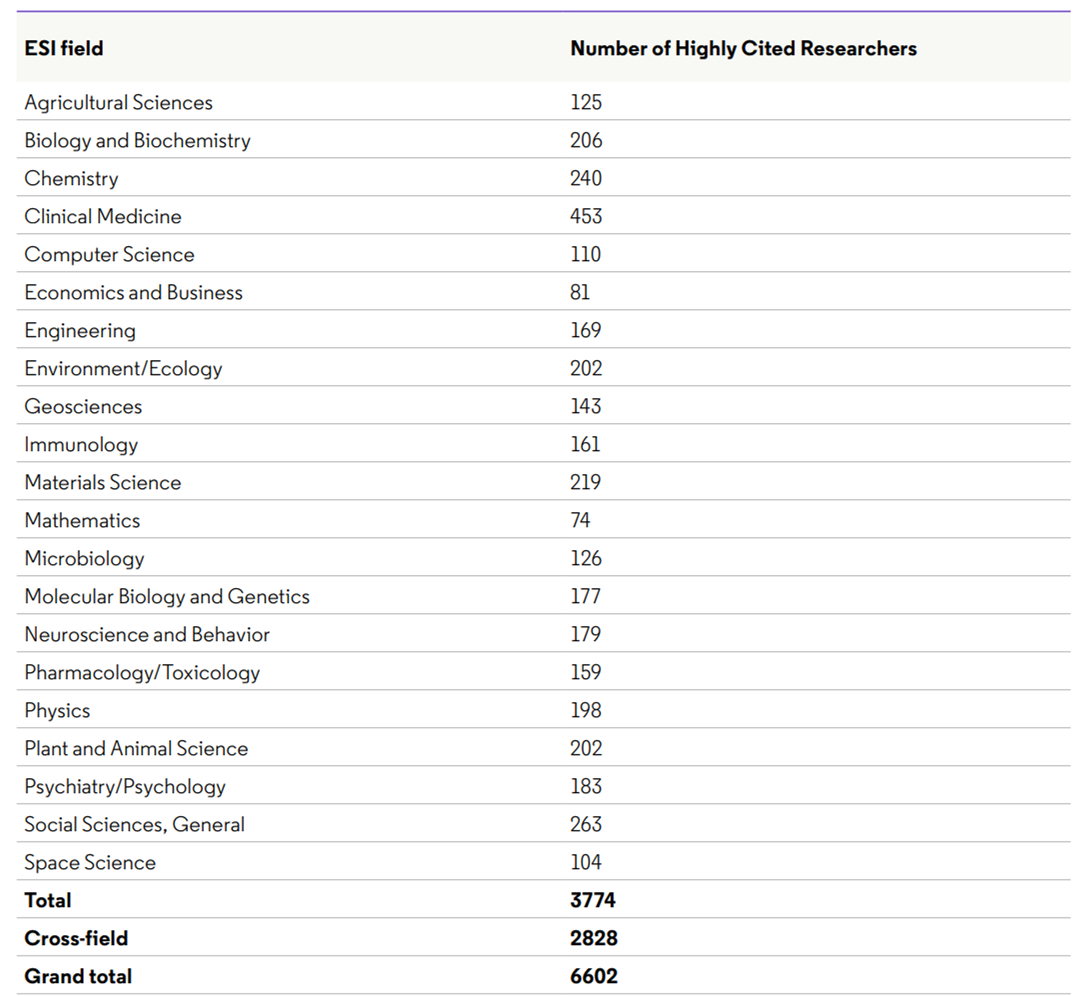The image size is (1080, 996).
Task: Select the Geosciences value 143
Action: 586,406
